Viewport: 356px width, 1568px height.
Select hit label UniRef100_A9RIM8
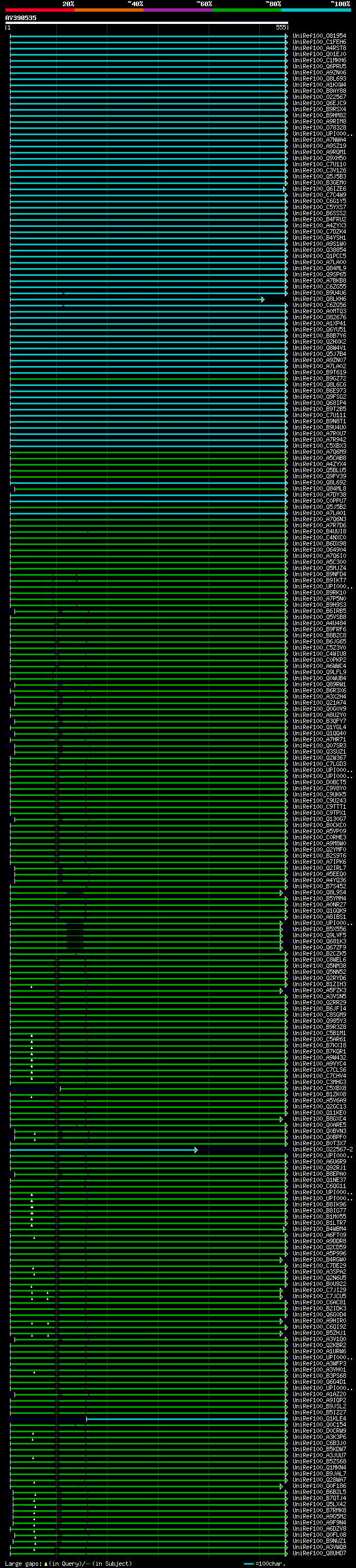click(319, 122)
